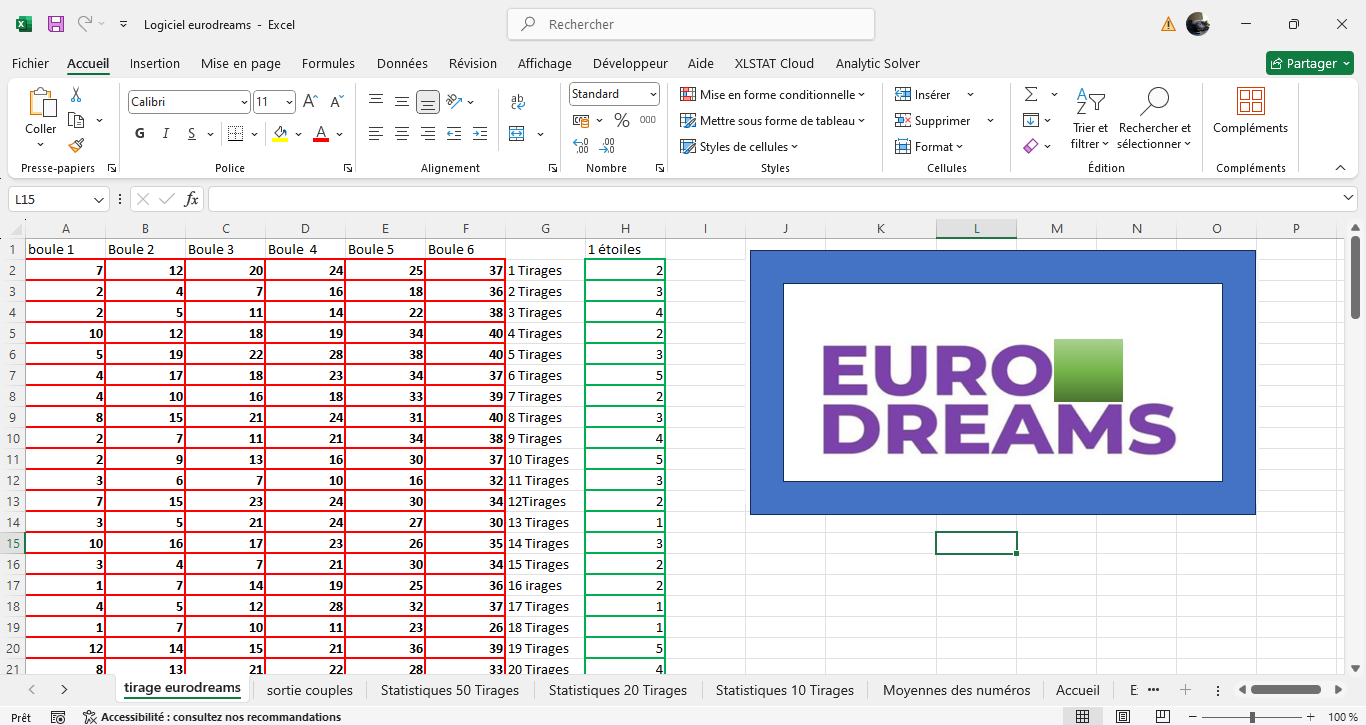Image resolution: width=1366 pixels, height=725 pixels.
Task: Switch to Normal view in the status bar
Action: [x=1082, y=717]
